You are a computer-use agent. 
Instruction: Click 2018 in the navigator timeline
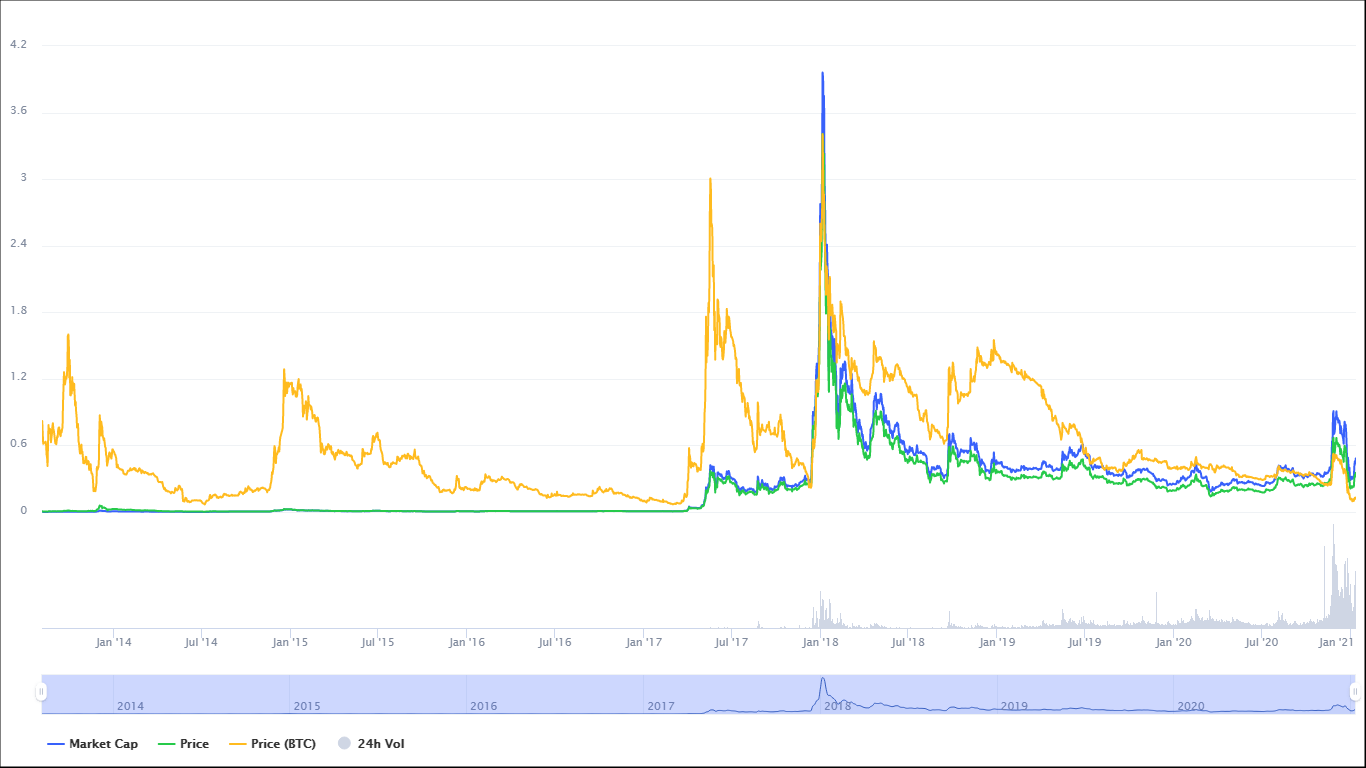[x=837, y=706]
